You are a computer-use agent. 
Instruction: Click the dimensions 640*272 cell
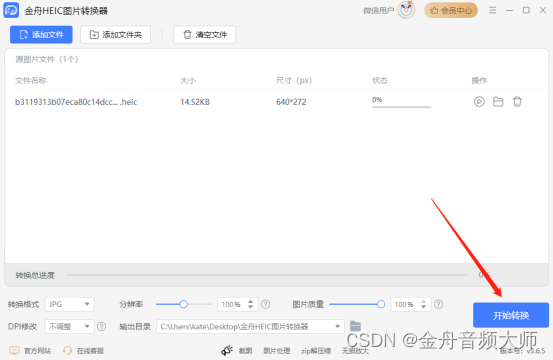(291, 102)
